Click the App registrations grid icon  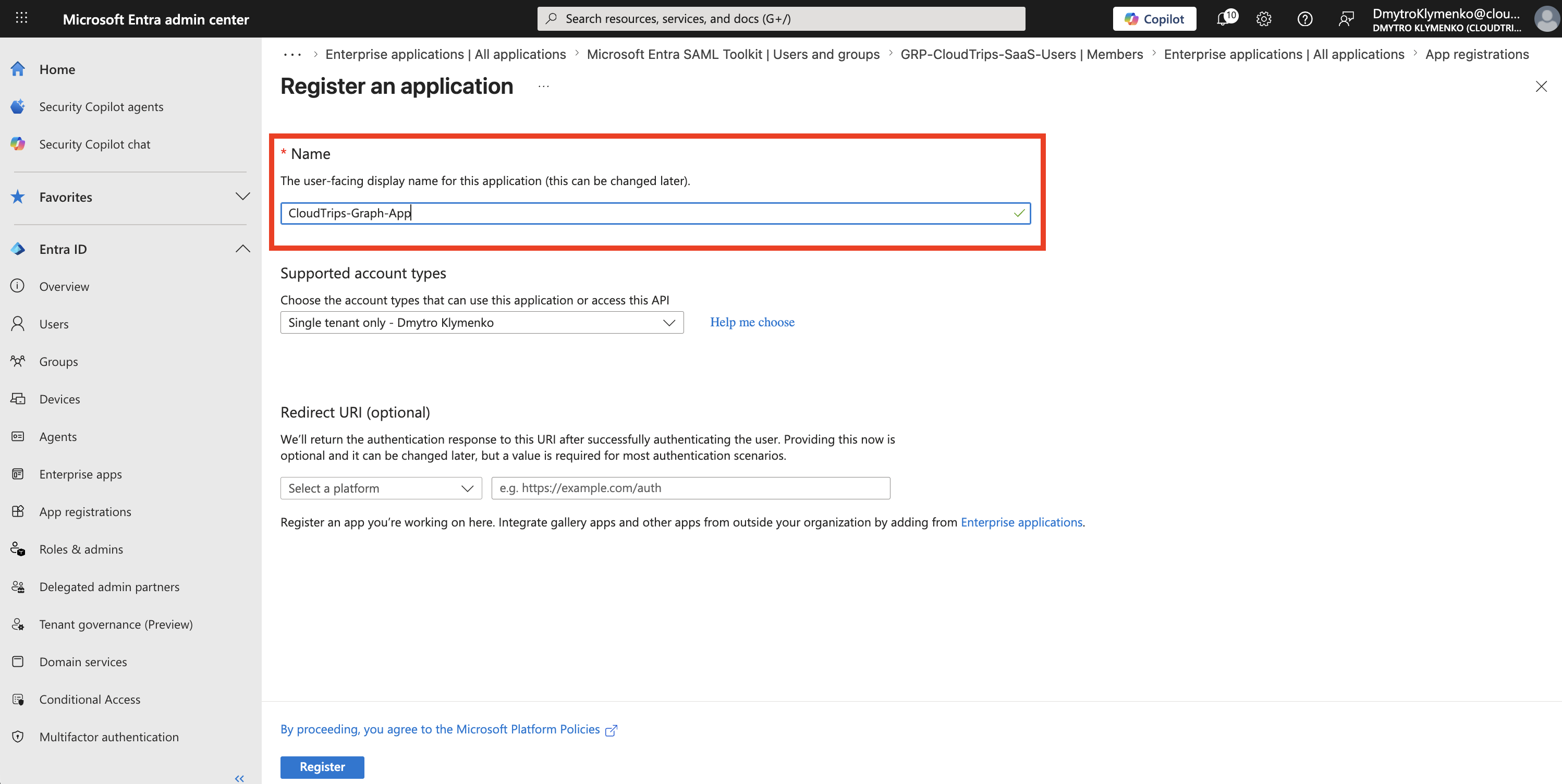point(18,512)
